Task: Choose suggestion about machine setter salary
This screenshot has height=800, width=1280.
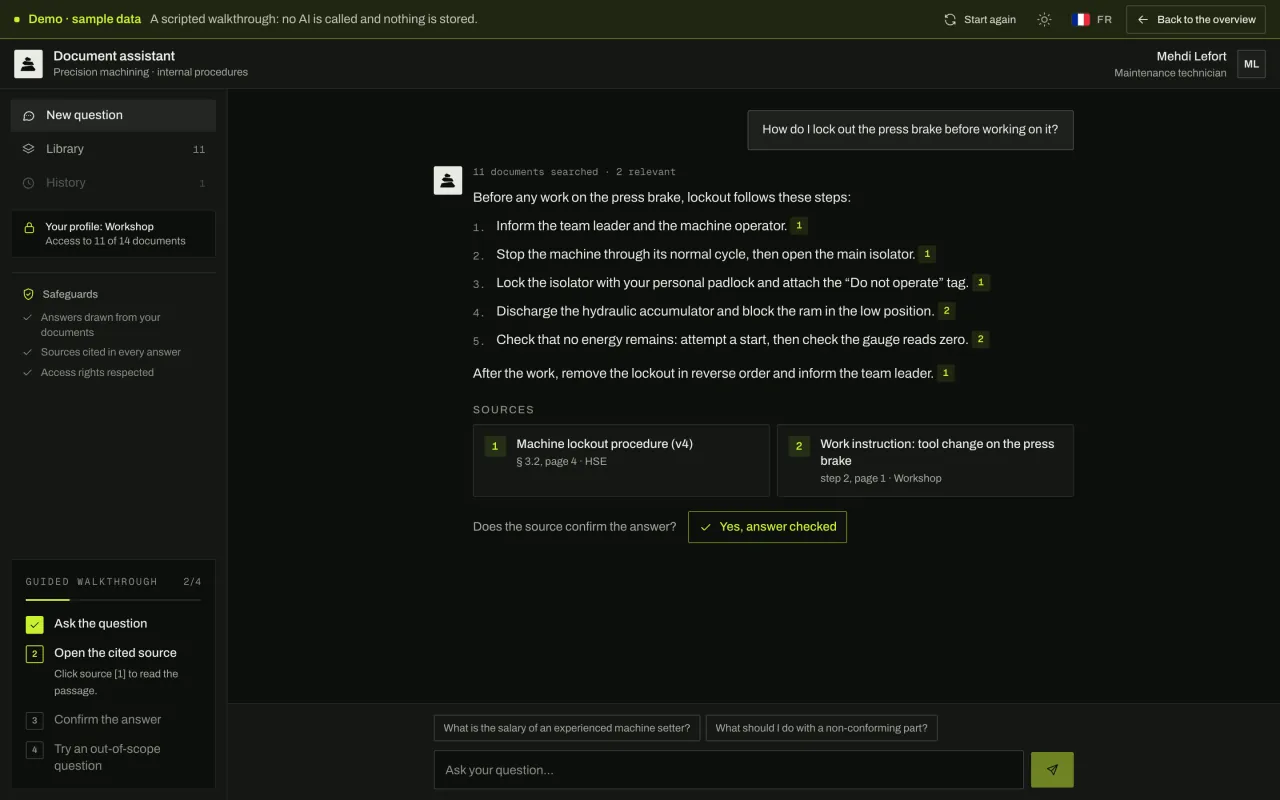Action: pos(567,728)
